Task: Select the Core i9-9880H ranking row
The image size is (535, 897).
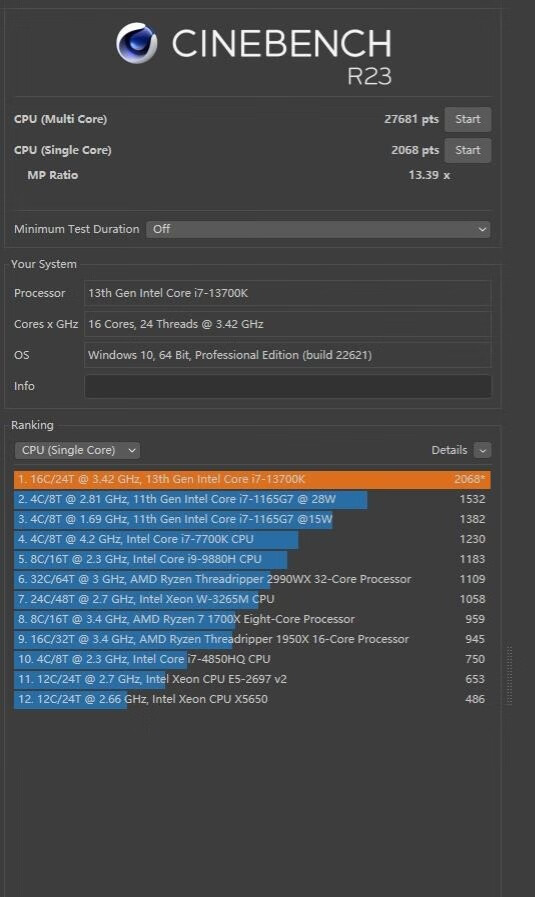Action: (x=252, y=559)
